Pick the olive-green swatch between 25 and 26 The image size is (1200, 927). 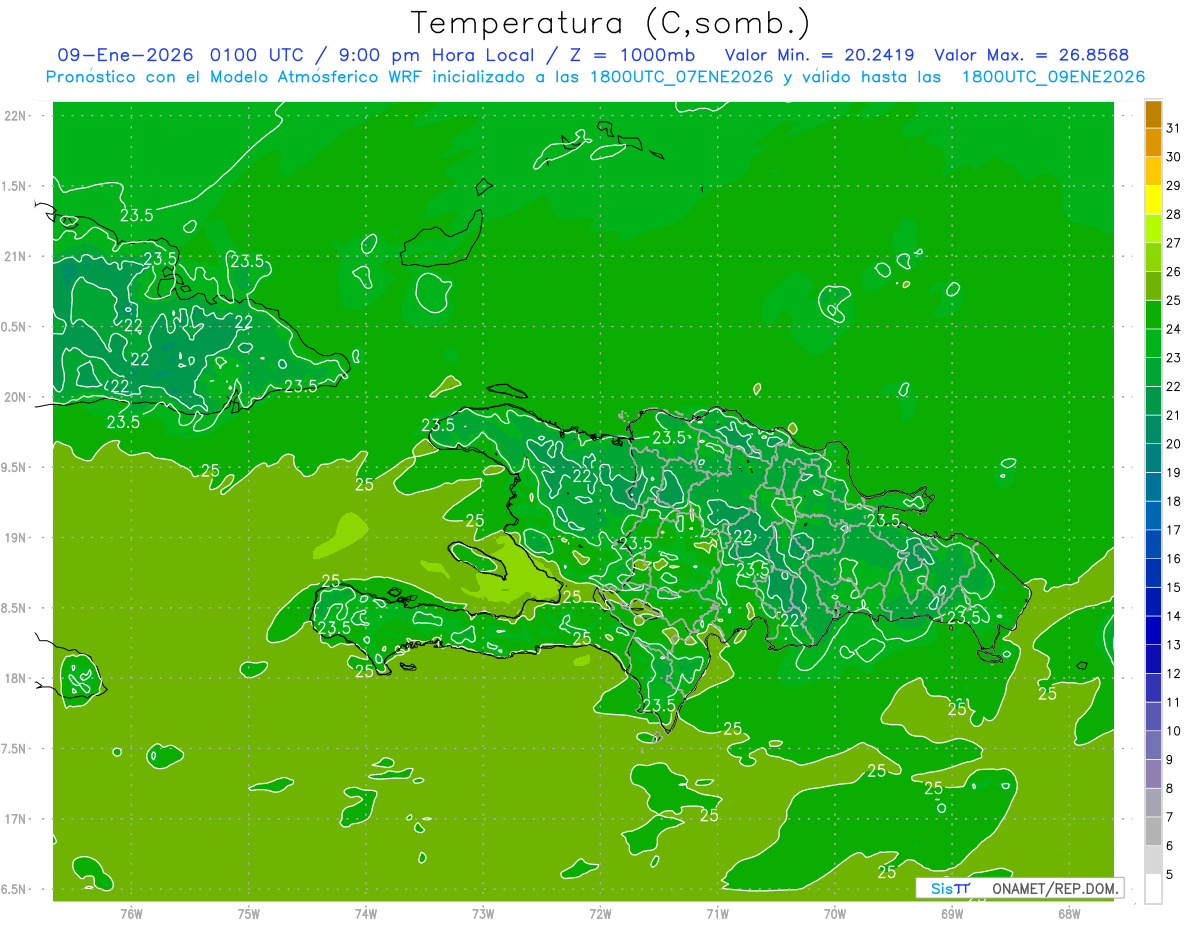click(x=1153, y=286)
